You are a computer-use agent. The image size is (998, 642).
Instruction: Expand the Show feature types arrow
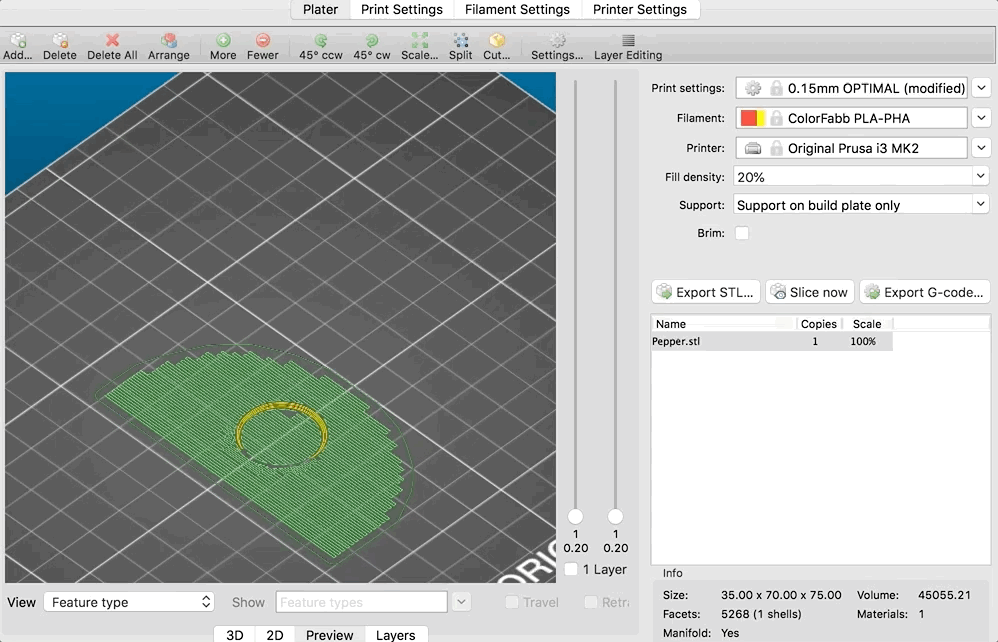click(461, 602)
